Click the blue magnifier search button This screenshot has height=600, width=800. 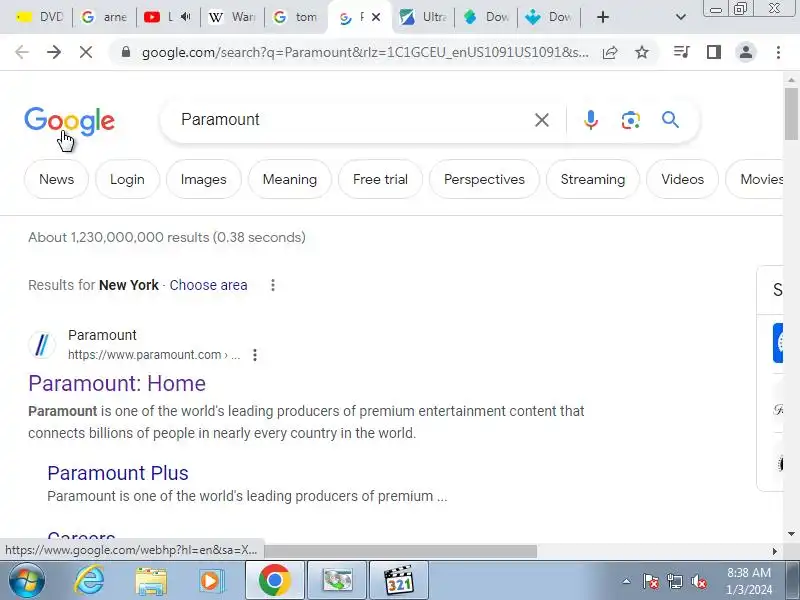[670, 120]
